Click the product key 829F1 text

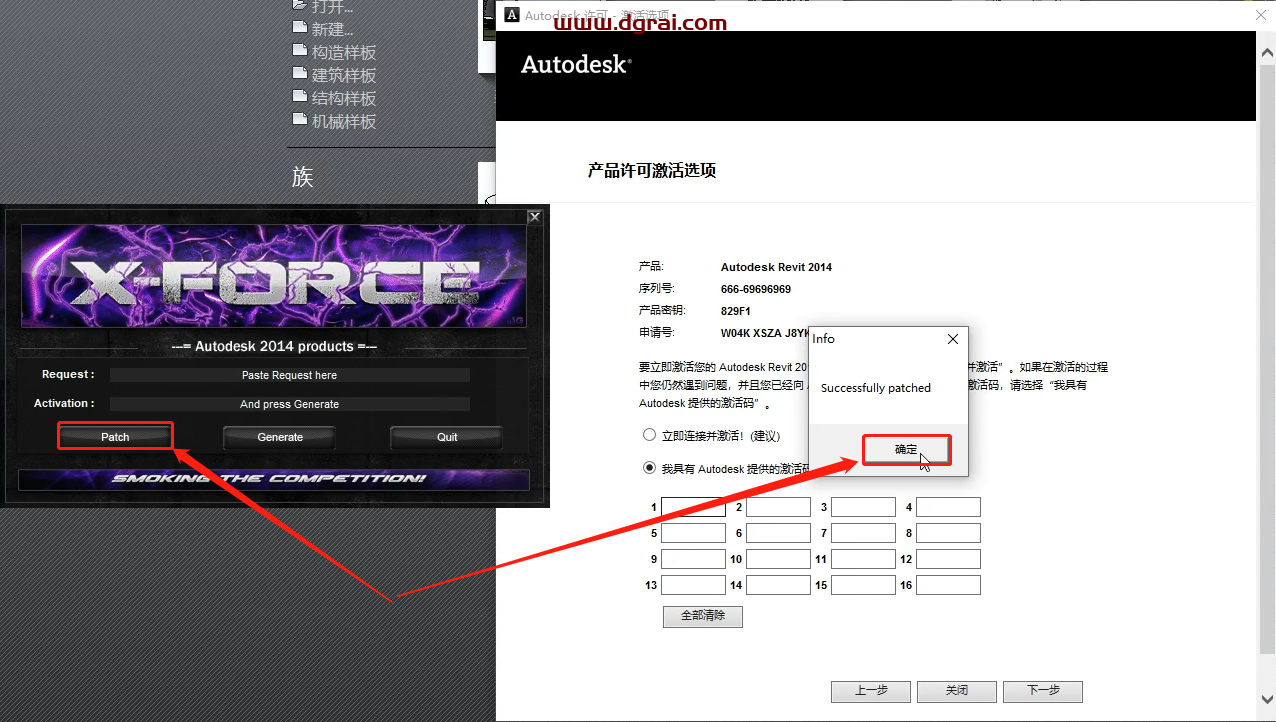coord(736,311)
